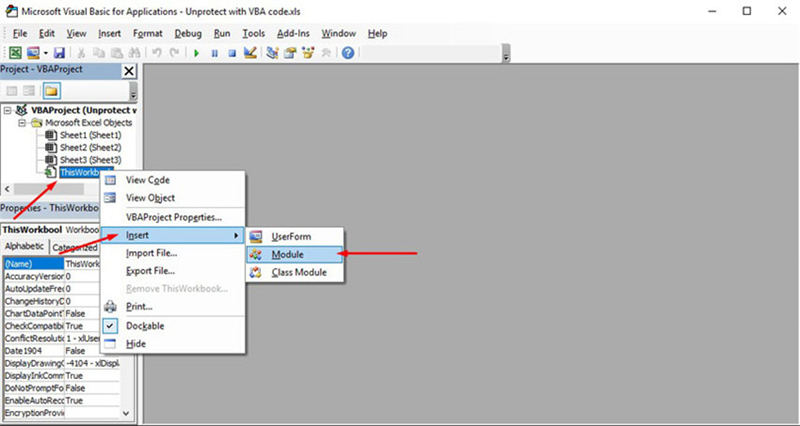Image resolution: width=800 pixels, height=426 pixels.
Task: Click the Reset stop icon in the toolbar
Action: 230,52
